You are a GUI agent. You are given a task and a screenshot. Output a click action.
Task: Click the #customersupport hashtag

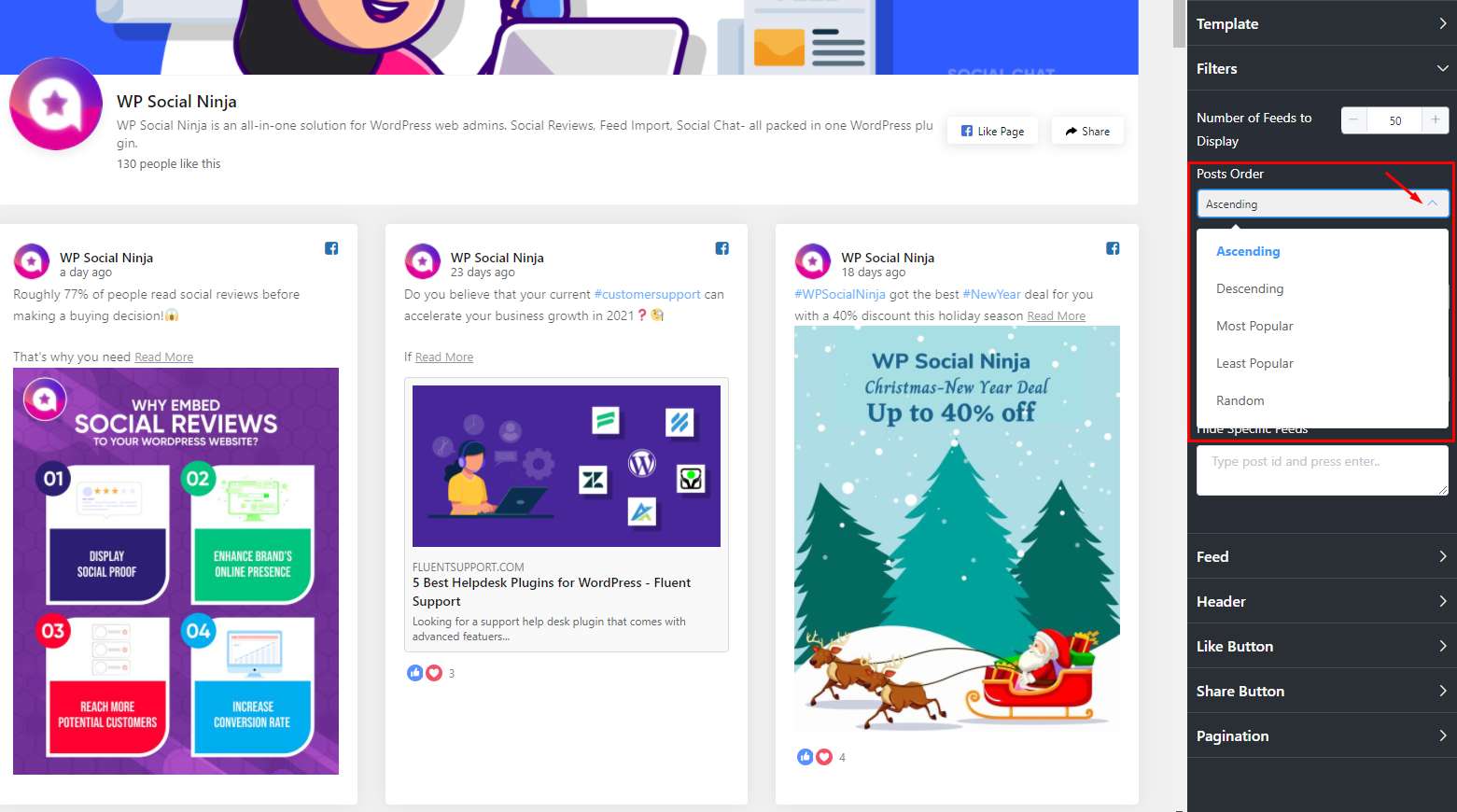tap(647, 294)
